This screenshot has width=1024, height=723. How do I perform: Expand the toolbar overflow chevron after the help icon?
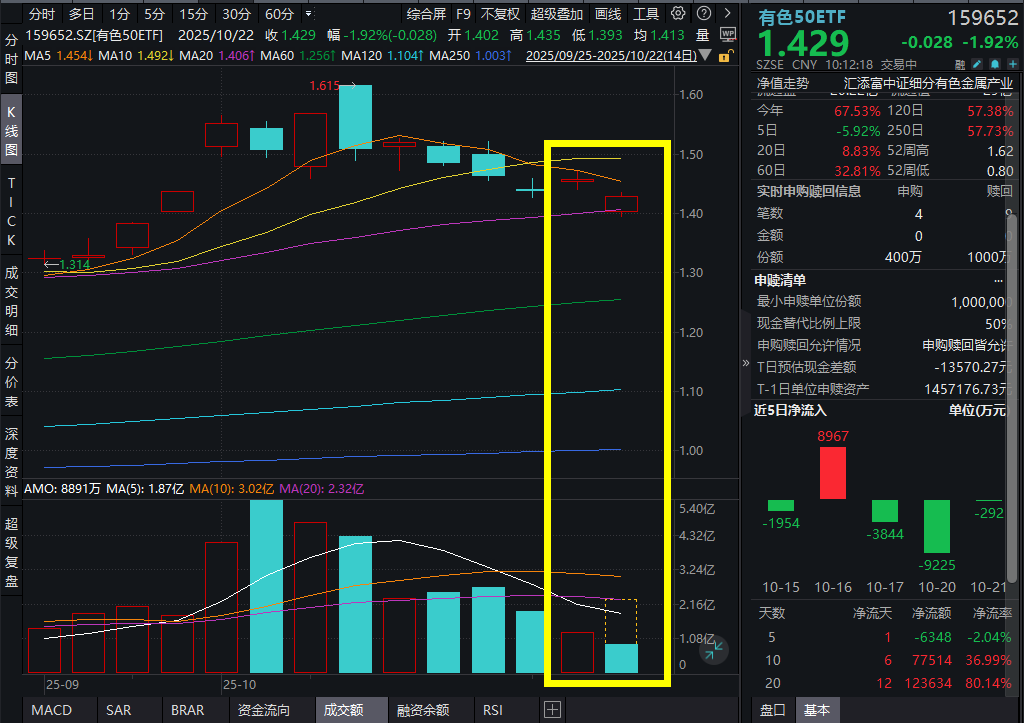pos(727,14)
